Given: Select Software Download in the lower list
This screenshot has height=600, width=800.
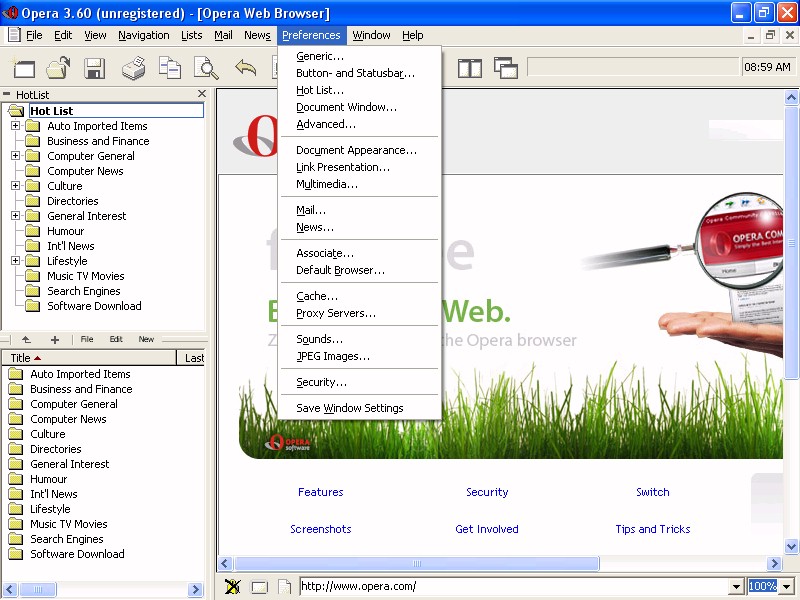Looking at the screenshot, I should coord(77,554).
